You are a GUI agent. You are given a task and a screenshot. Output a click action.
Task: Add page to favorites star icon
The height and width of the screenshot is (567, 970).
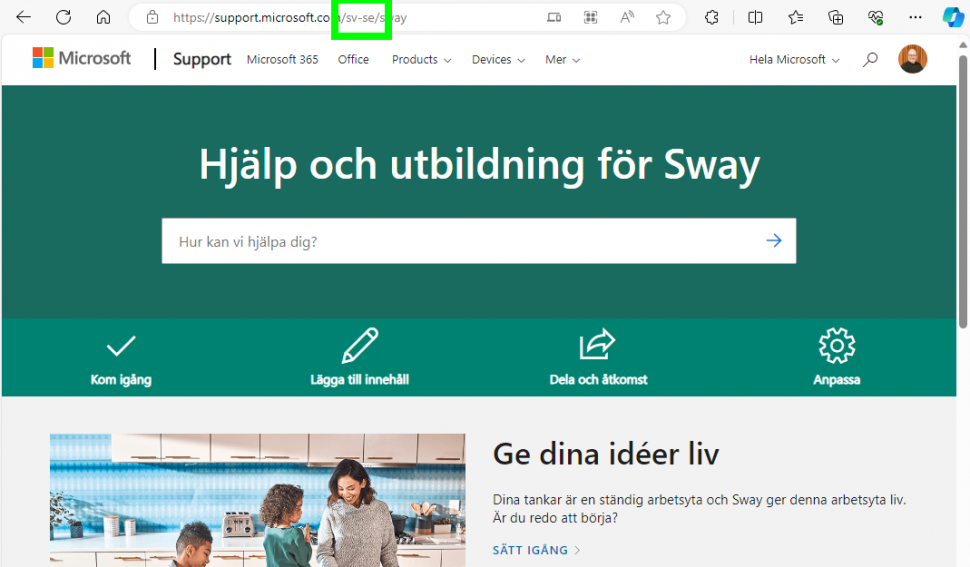click(663, 17)
